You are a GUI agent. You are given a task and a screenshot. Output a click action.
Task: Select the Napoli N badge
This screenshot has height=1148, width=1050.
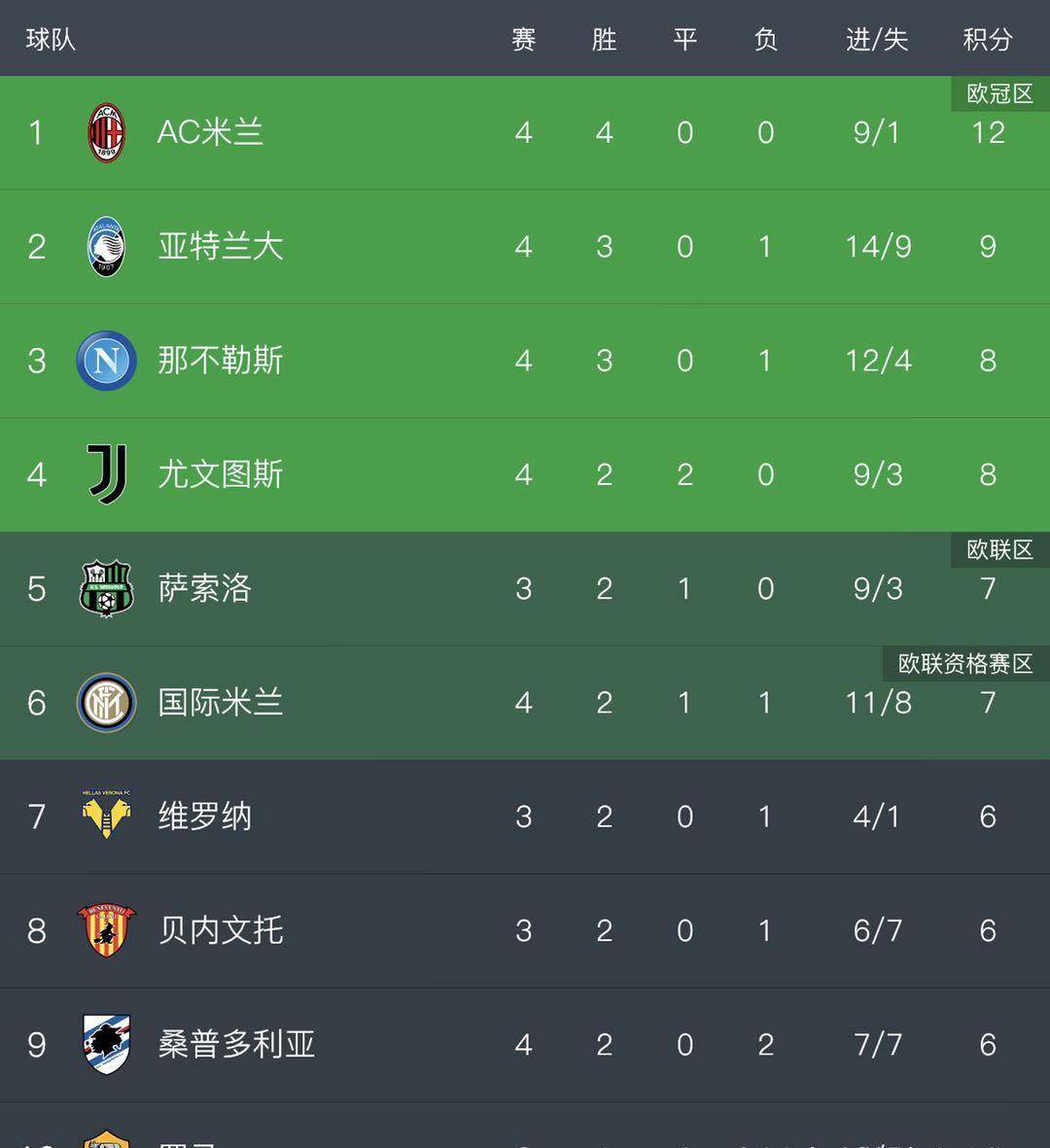pyautogui.click(x=106, y=361)
